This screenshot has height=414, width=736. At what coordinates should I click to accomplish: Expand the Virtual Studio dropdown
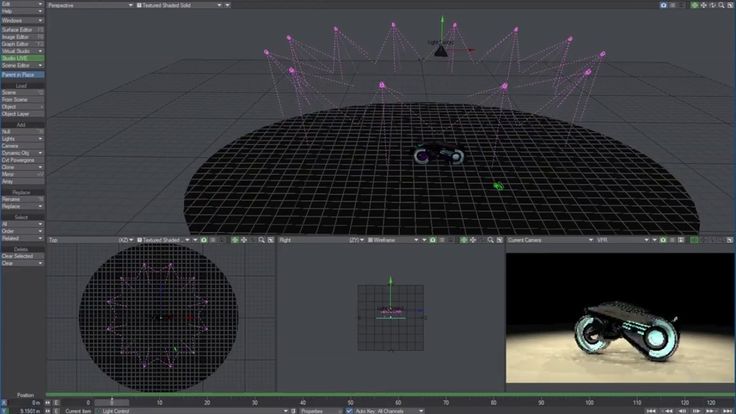coord(22,51)
